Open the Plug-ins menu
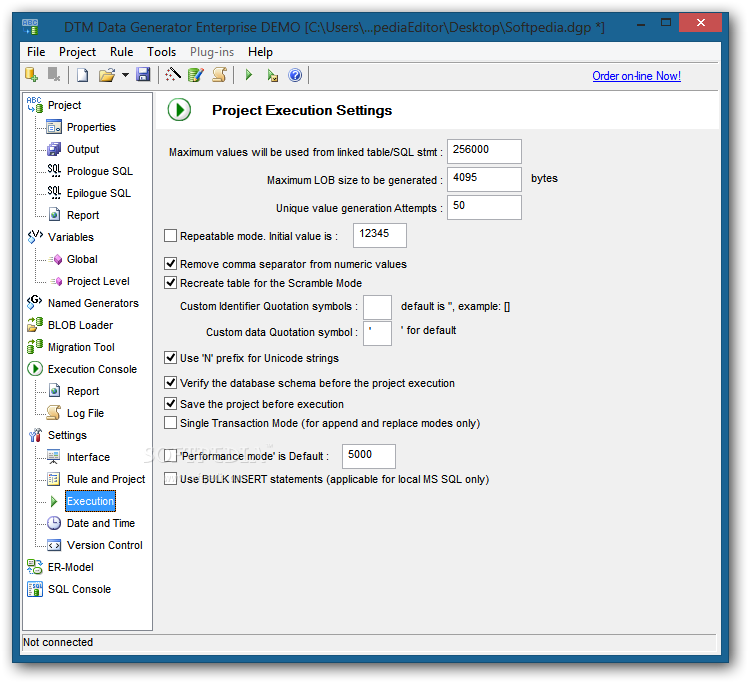 tap(212, 52)
